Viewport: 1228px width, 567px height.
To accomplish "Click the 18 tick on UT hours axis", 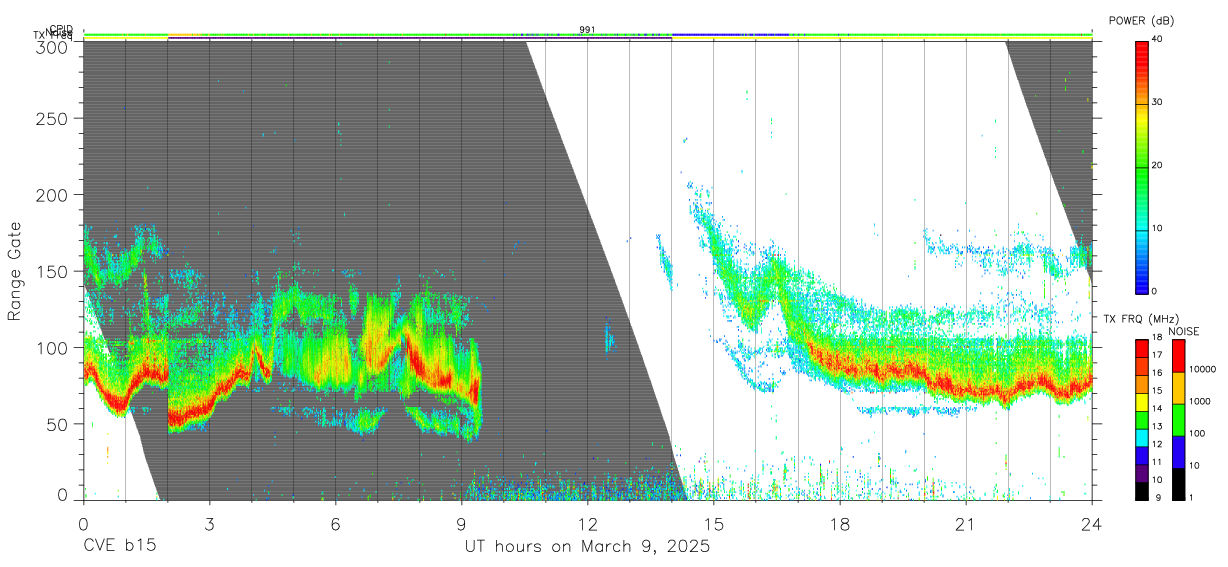I will pyautogui.click(x=840, y=525).
